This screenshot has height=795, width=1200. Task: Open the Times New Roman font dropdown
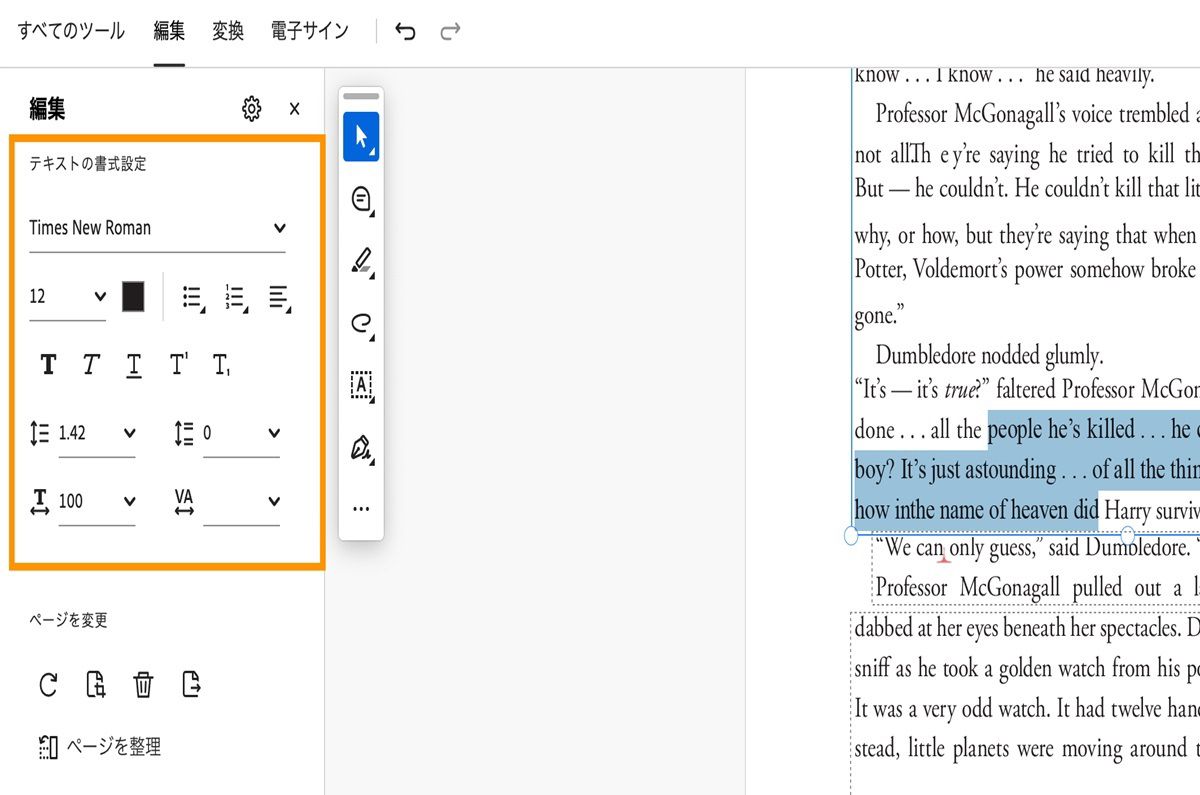157,228
